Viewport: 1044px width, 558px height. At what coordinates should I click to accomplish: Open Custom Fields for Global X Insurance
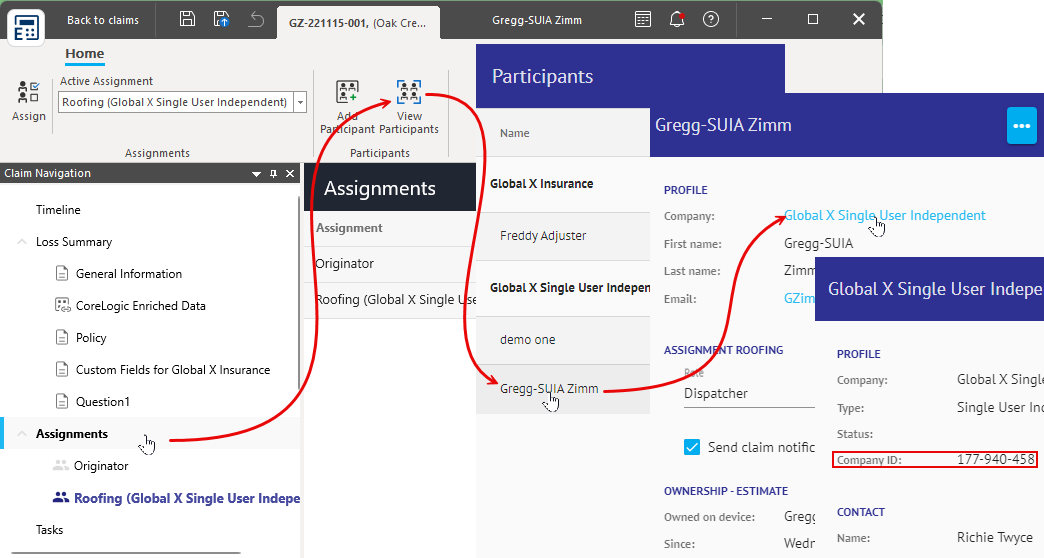[172, 370]
